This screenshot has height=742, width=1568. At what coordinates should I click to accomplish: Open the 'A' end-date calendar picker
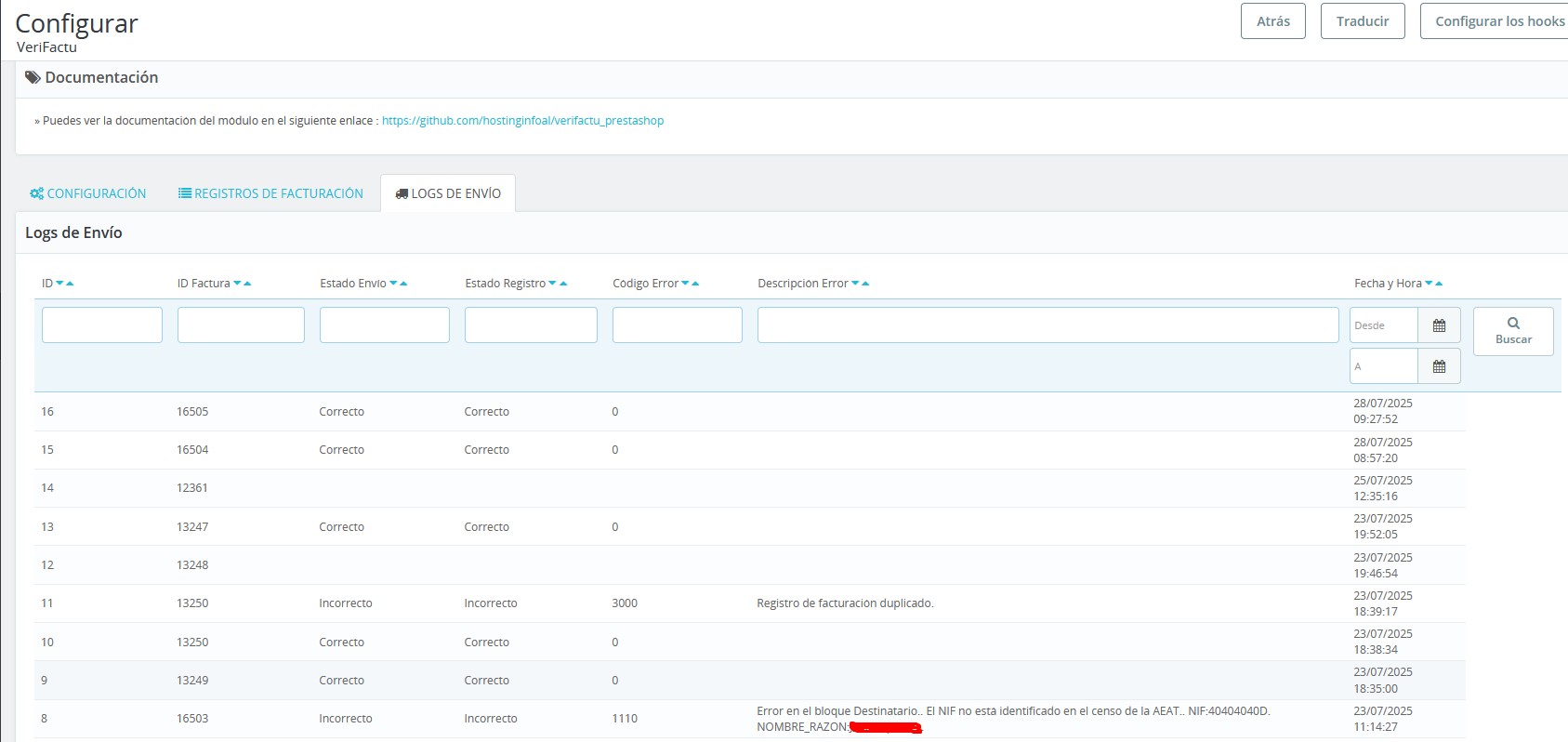point(1439,366)
